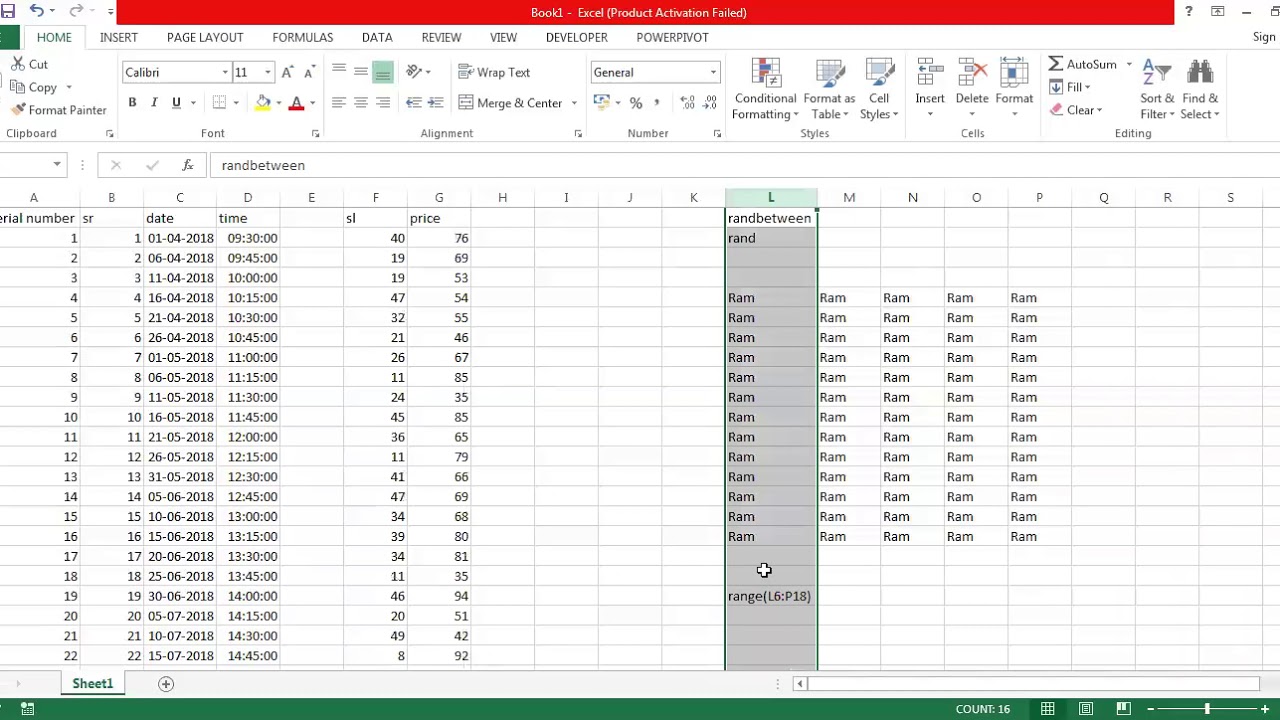Open Format as Table

[829, 90]
